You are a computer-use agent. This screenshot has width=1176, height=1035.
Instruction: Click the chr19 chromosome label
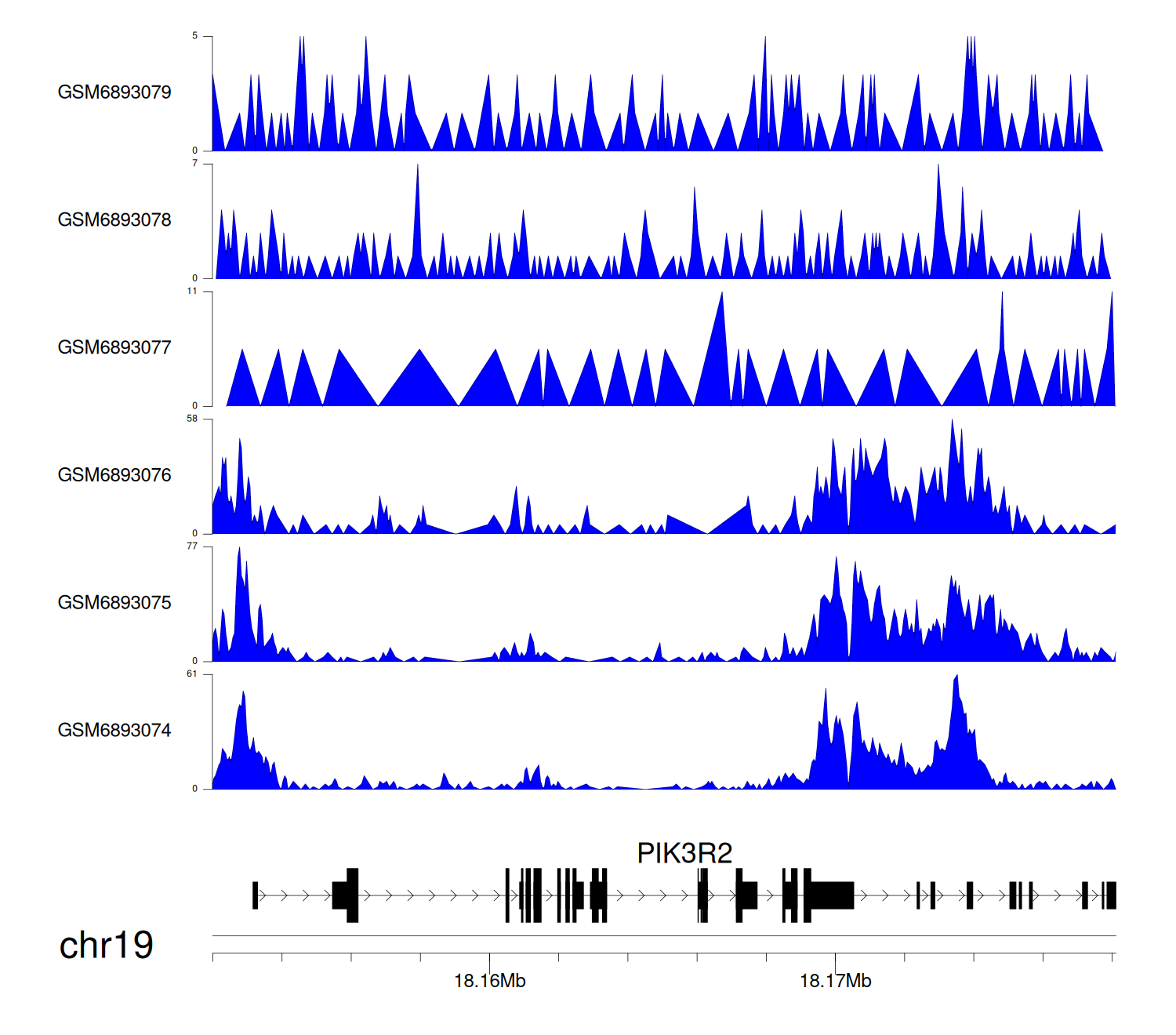[106, 946]
